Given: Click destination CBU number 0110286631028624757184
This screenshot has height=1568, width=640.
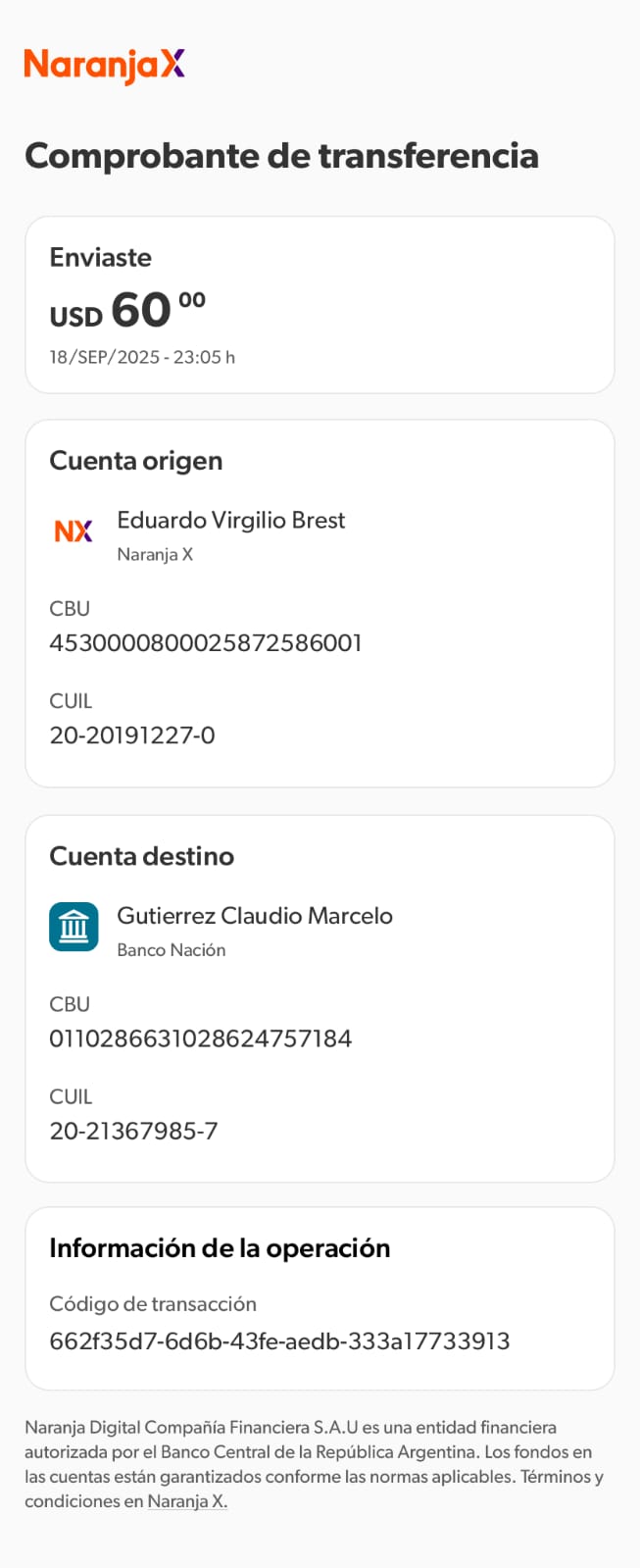Looking at the screenshot, I should point(201,1038).
